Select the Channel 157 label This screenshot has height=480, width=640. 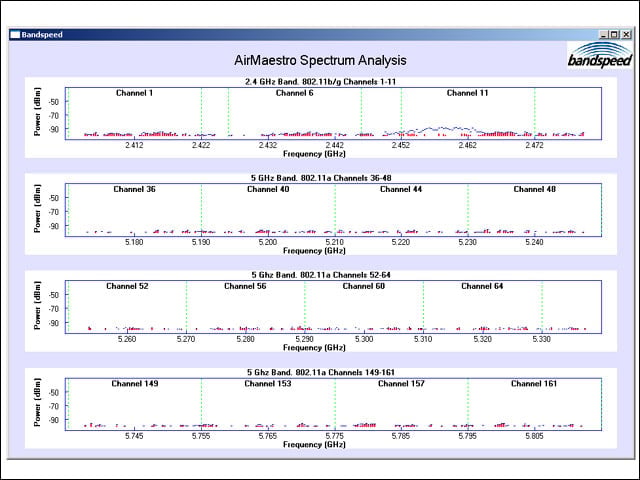401,384
